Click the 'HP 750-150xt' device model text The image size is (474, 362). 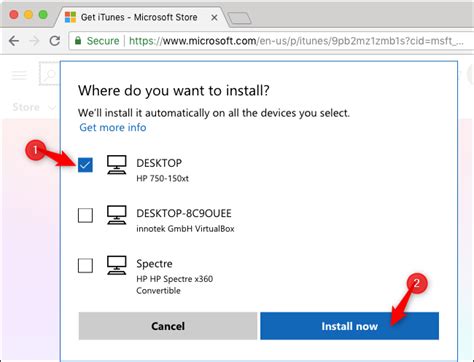[162, 178]
